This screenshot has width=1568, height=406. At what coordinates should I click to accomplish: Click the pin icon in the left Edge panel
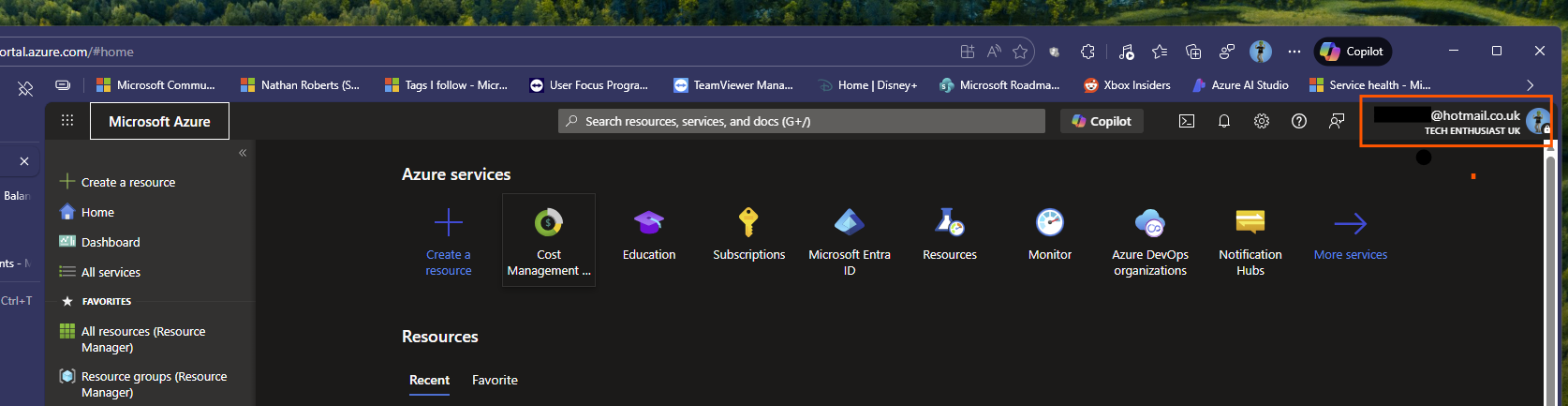(x=25, y=88)
